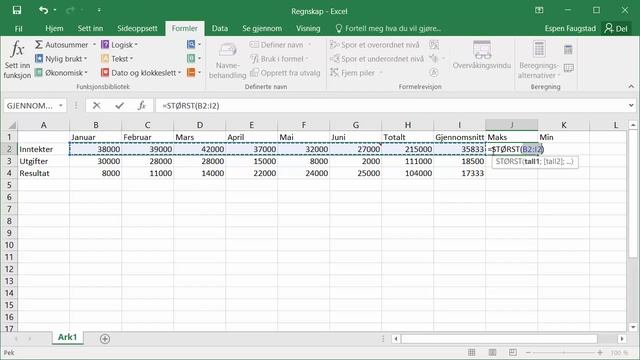The image size is (640, 360).
Task: Click cell containing 215000
Action: tap(407, 149)
